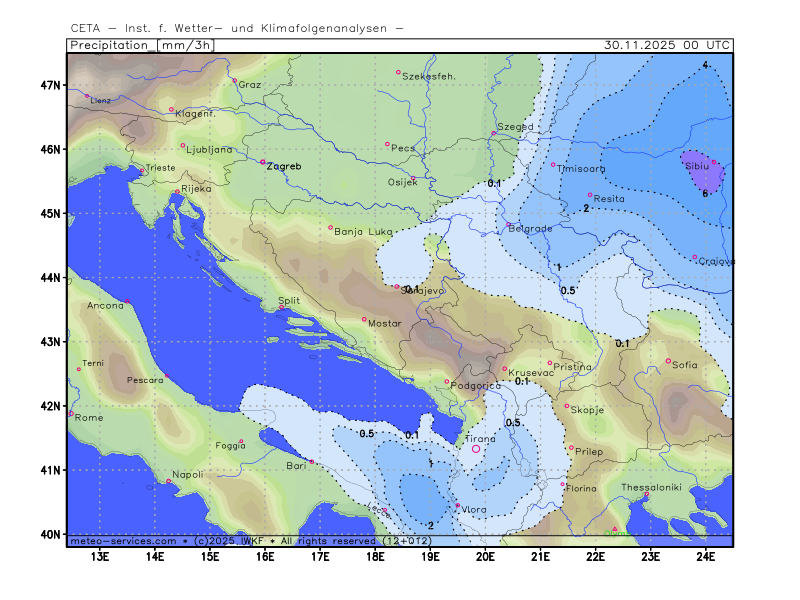Click the Banja Luka city label
Screen dimensions: 800x600
coord(361,232)
